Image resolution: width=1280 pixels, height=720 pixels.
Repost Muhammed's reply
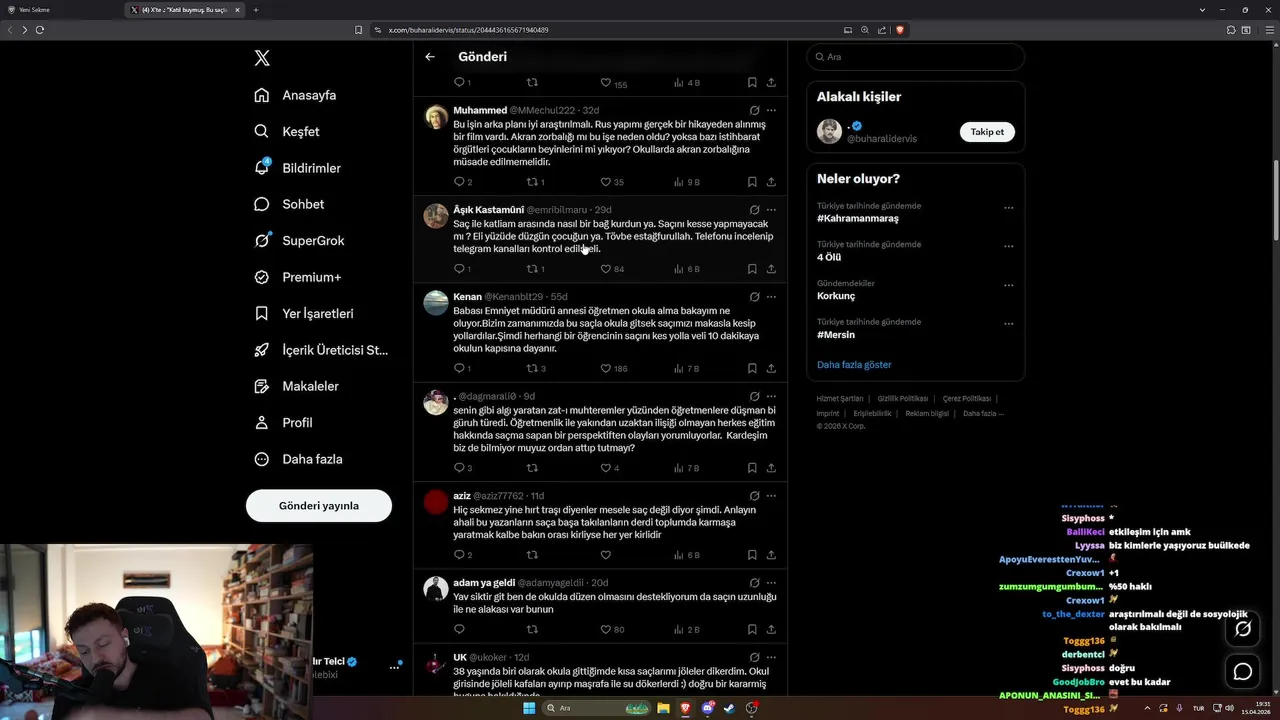pyautogui.click(x=532, y=182)
